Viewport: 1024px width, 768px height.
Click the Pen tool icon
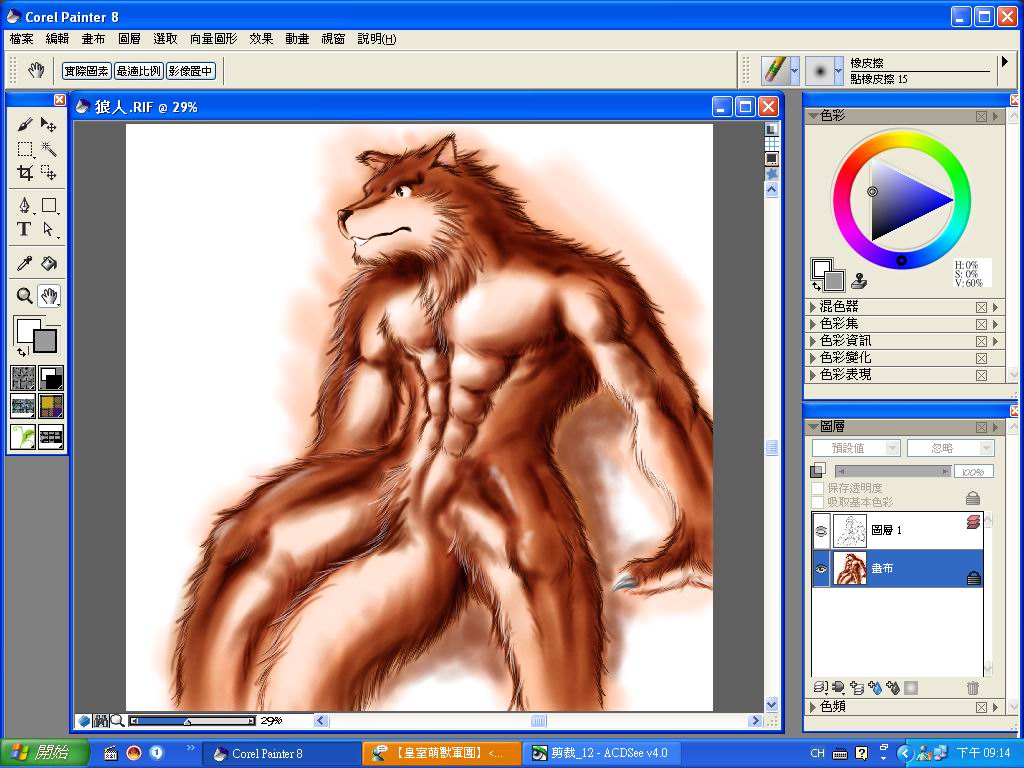pyautogui.click(x=25, y=205)
